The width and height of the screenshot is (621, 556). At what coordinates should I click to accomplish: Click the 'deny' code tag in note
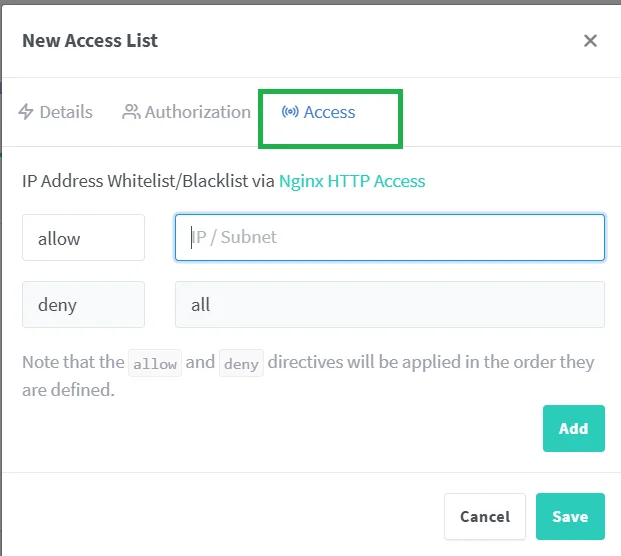[241, 363]
